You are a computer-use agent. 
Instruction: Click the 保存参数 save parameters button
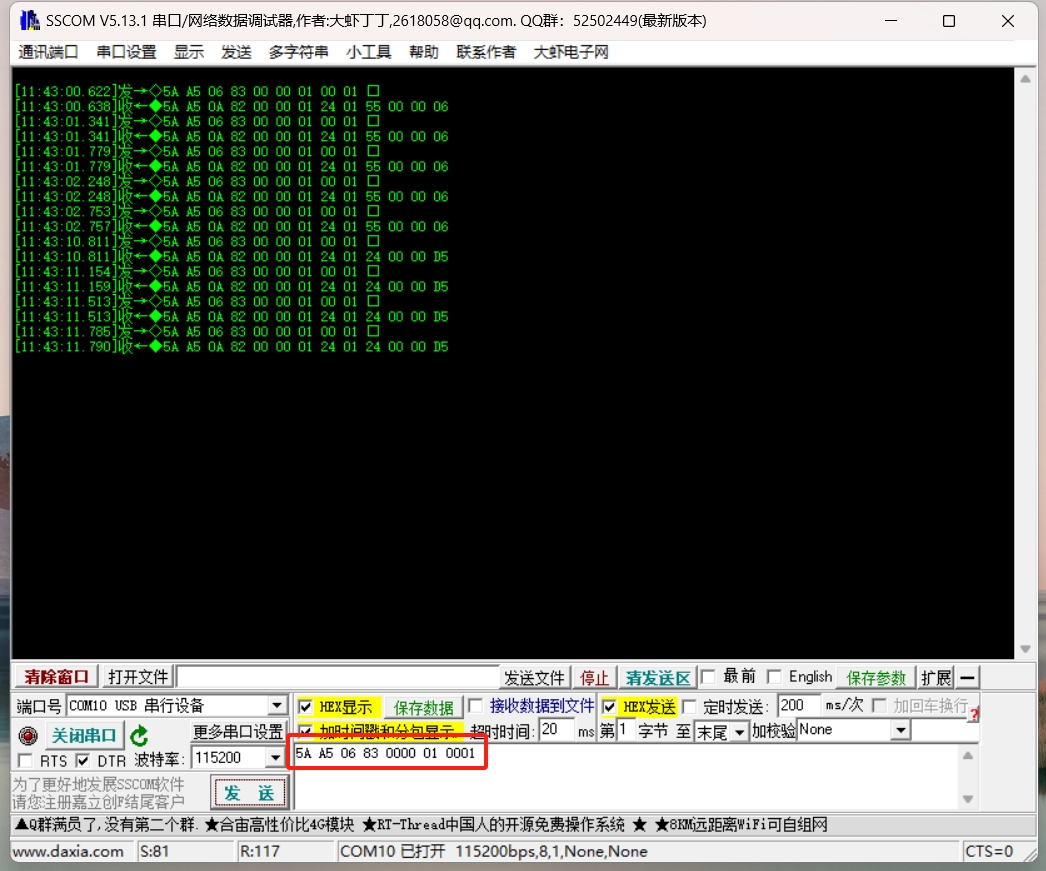point(876,678)
